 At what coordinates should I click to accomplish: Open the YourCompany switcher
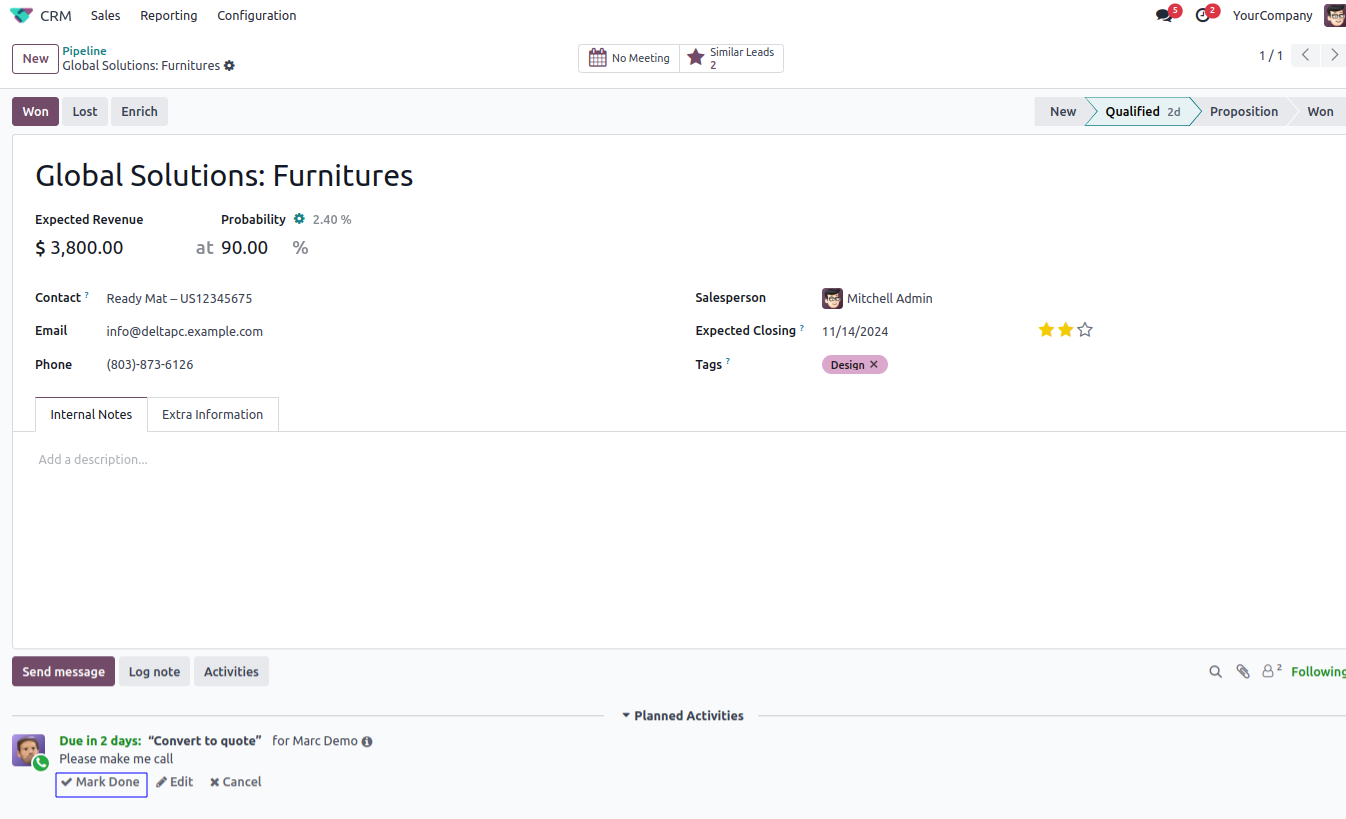(1272, 16)
